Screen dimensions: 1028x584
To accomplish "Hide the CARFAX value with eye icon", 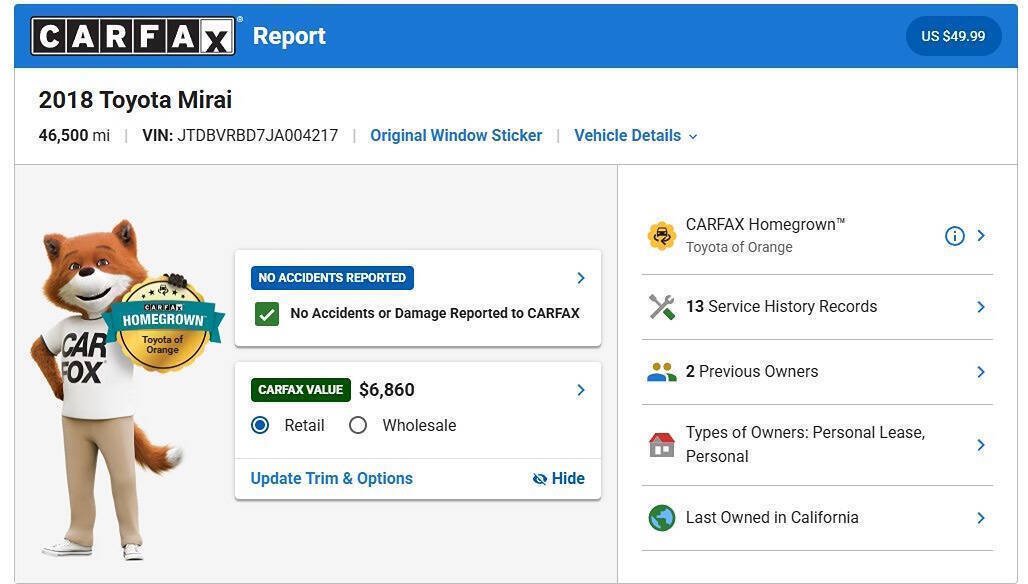I will coord(559,478).
